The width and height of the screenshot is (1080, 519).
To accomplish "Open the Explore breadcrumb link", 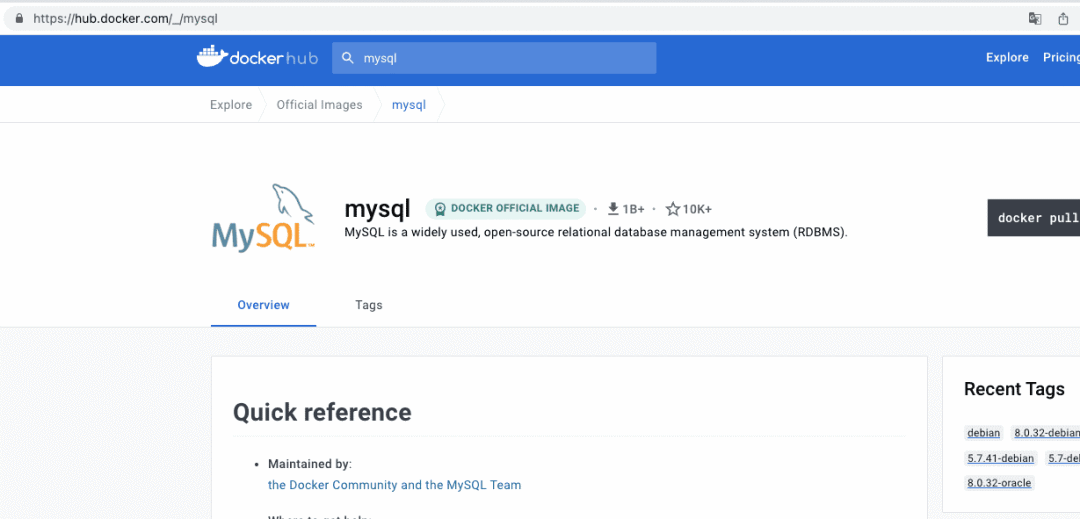I will point(231,105).
